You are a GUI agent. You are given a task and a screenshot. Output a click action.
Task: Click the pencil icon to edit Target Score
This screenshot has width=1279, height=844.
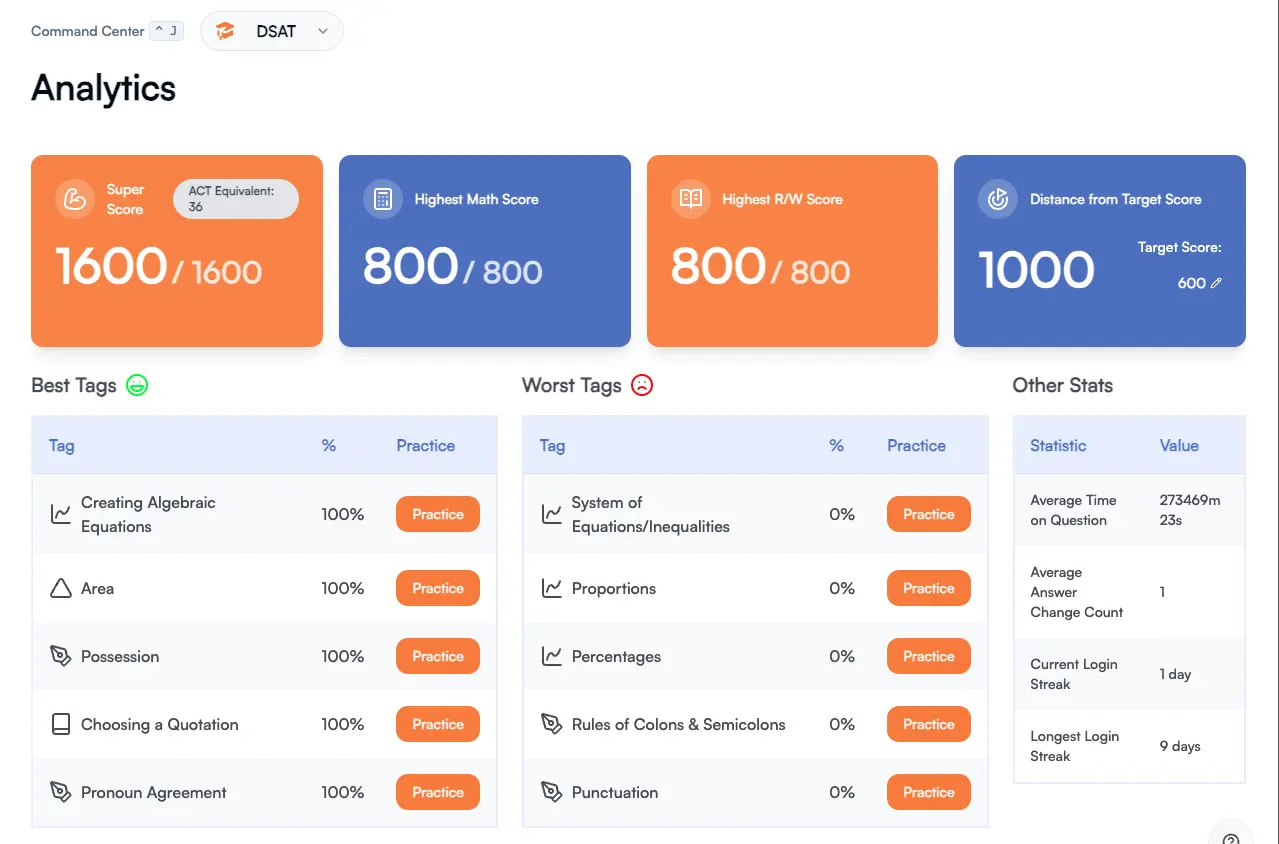click(x=1216, y=283)
